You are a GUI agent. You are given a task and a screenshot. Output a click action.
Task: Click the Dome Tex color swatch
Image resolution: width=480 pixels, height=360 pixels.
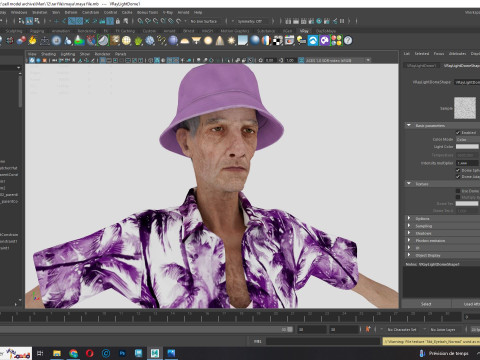coord(467,204)
